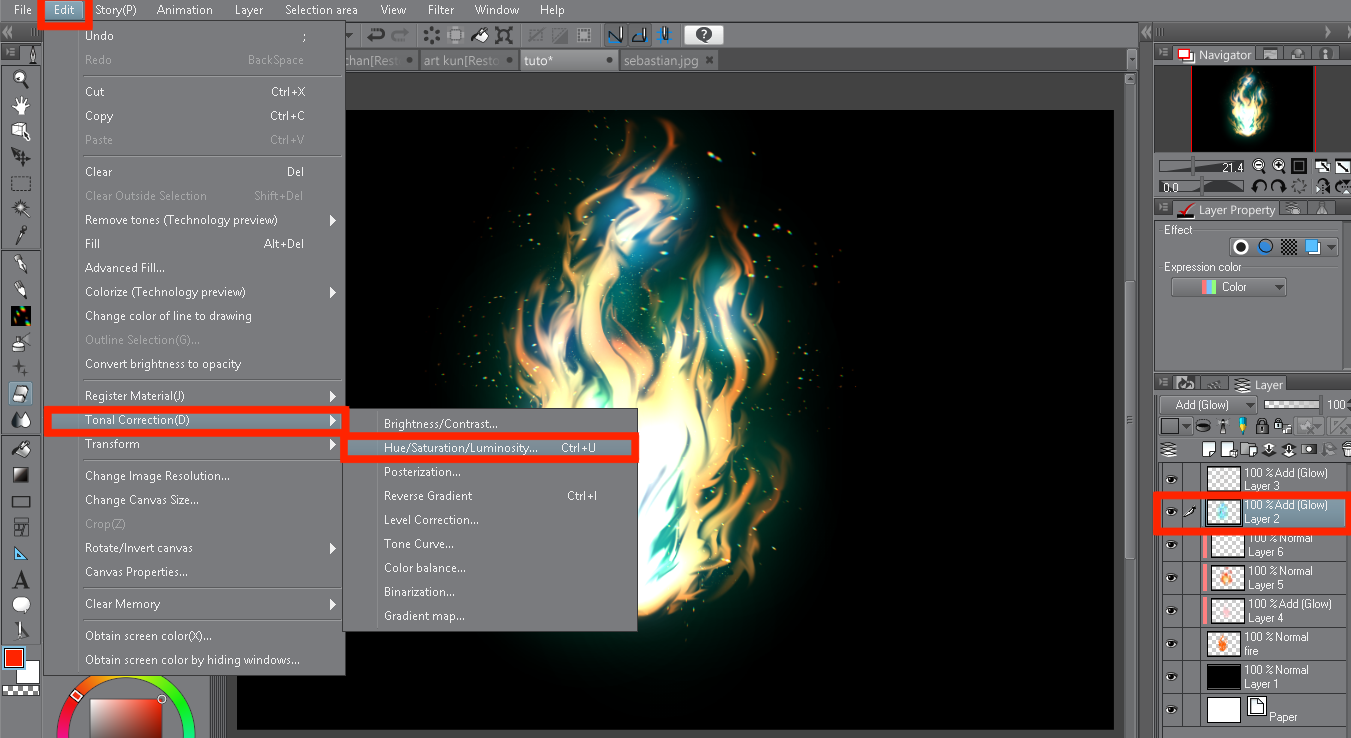Image resolution: width=1351 pixels, height=738 pixels.
Task: Select the rectangle Selection marquee tool
Action: (x=20, y=183)
